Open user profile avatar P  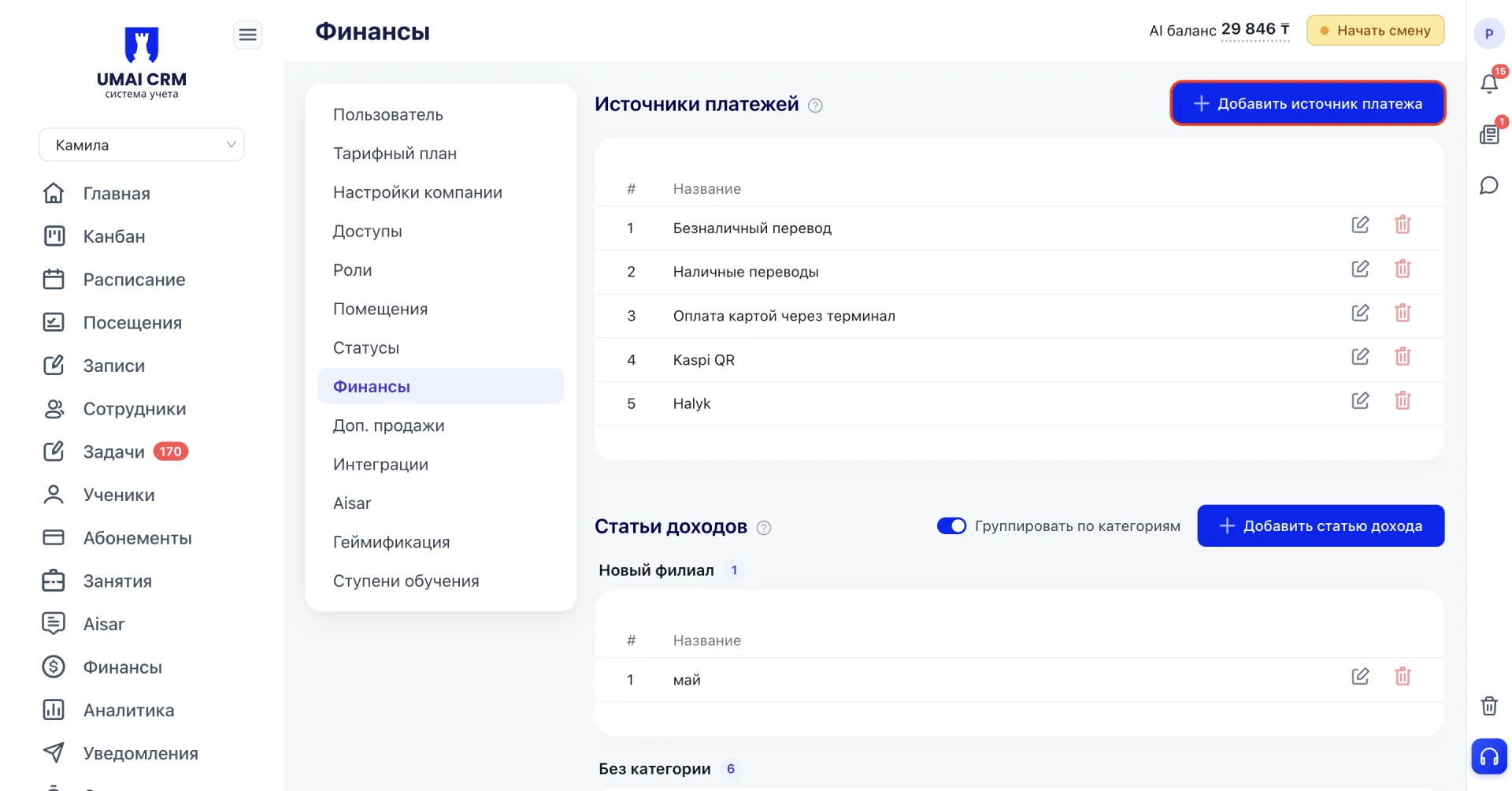point(1488,34)
